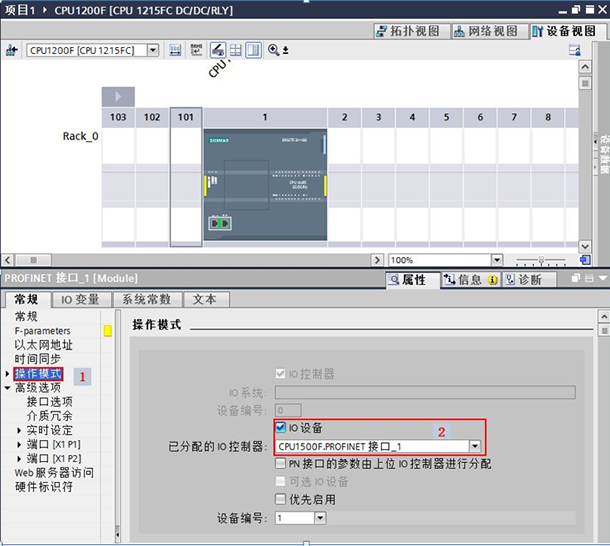Uncheck the IO 设备 checkbox
Screen dimensions: 610x546
280,427
